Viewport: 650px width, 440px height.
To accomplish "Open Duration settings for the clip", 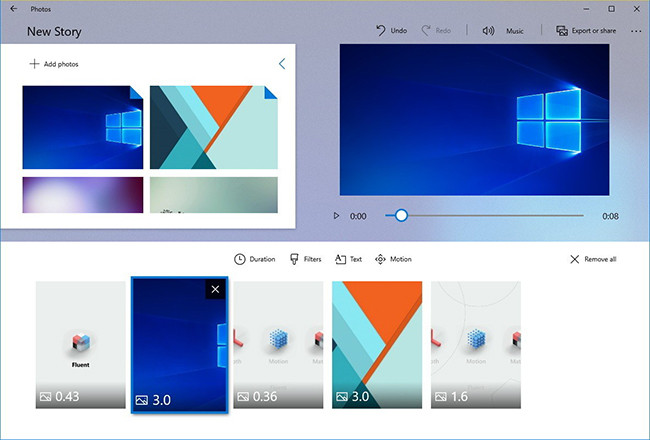I will click(x=255, y=259).
